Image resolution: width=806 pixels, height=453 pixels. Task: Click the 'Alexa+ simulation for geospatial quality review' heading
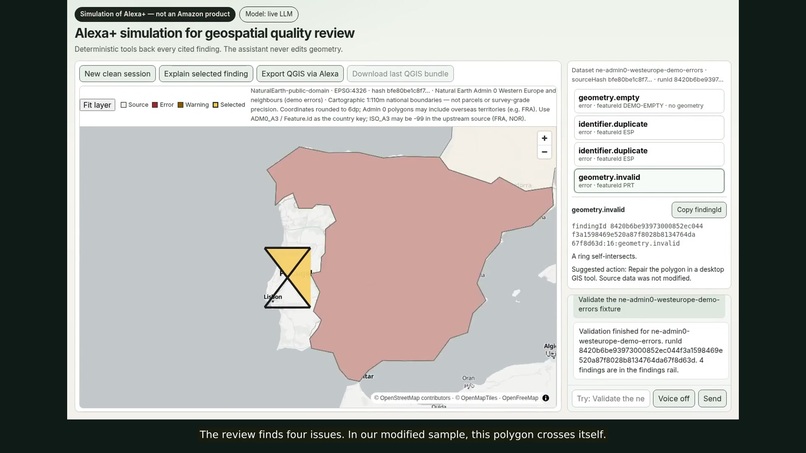214,33
